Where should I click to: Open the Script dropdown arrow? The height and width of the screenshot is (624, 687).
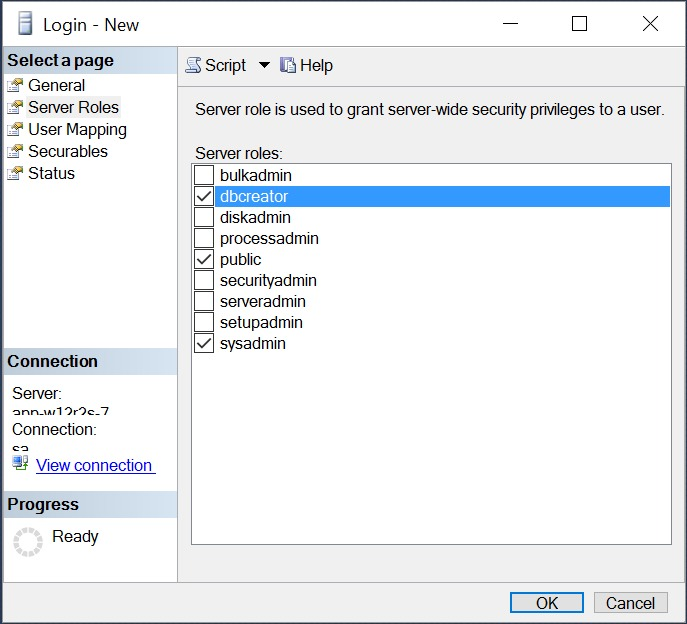point(265,66)
